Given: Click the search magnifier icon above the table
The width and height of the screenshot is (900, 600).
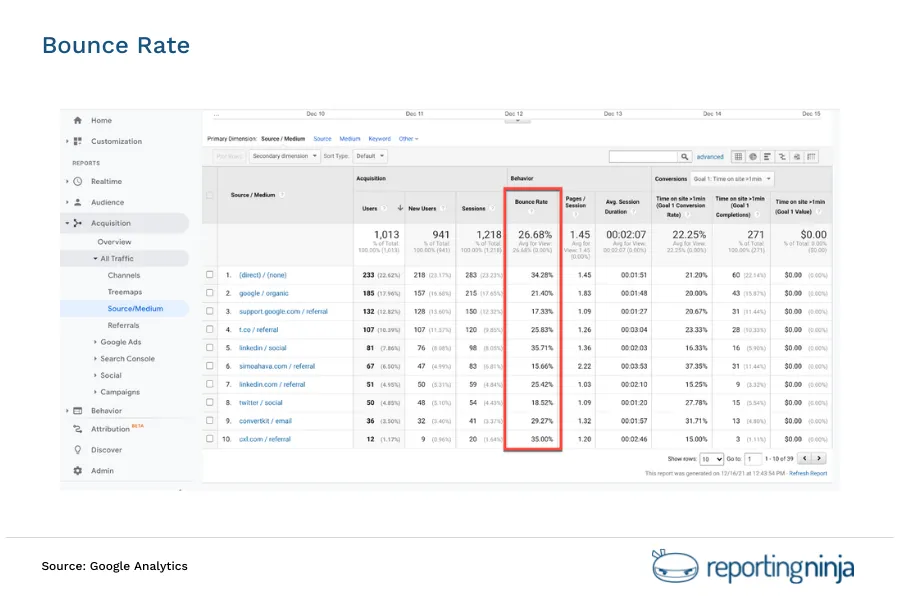Looking at the screenshot, I should (x=684, y=157).
